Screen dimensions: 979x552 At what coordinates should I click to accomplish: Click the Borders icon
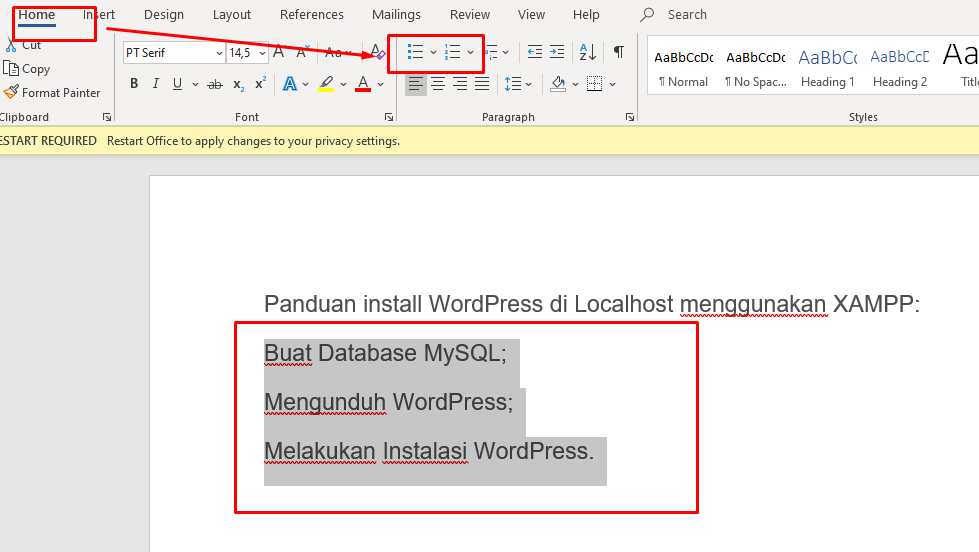point(594,84)
